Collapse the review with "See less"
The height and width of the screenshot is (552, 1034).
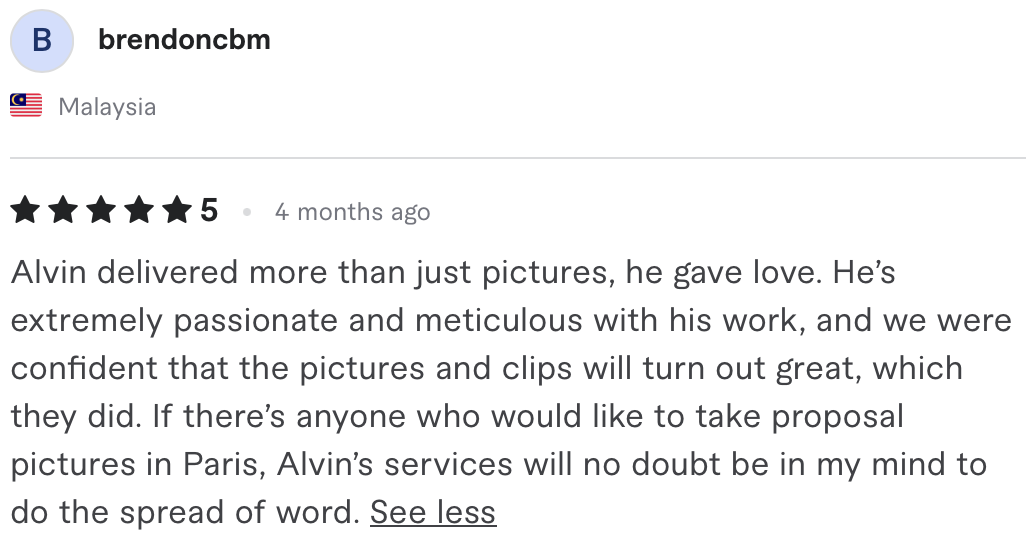tap(433, 512)
